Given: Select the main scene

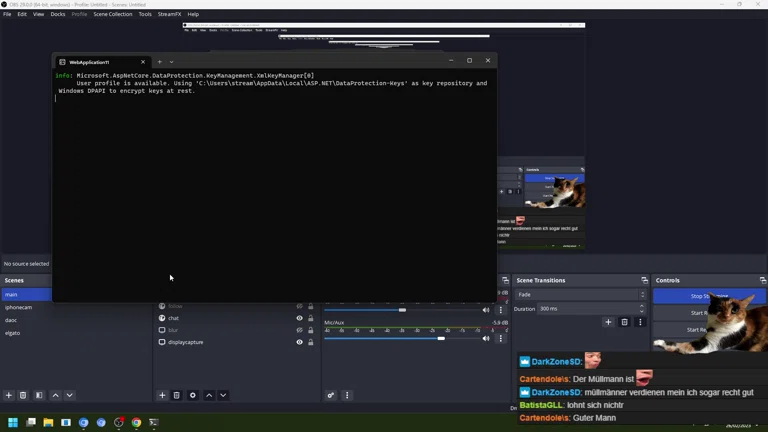Looking at the screenshot, I should (x=26, y=294).
